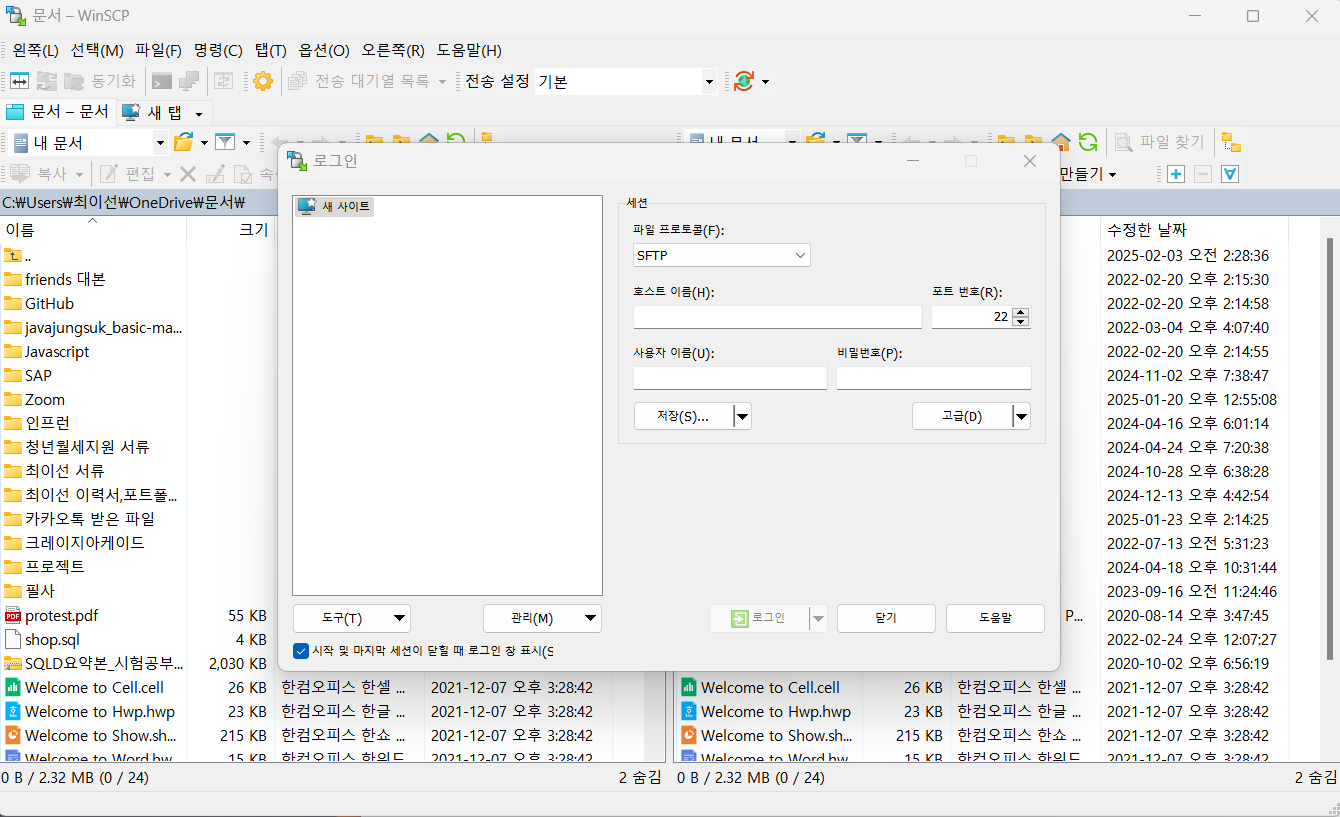The image size is (1340, 817).
Task: Open the 명령(C) menu
Action: click(x=218, y=50)
